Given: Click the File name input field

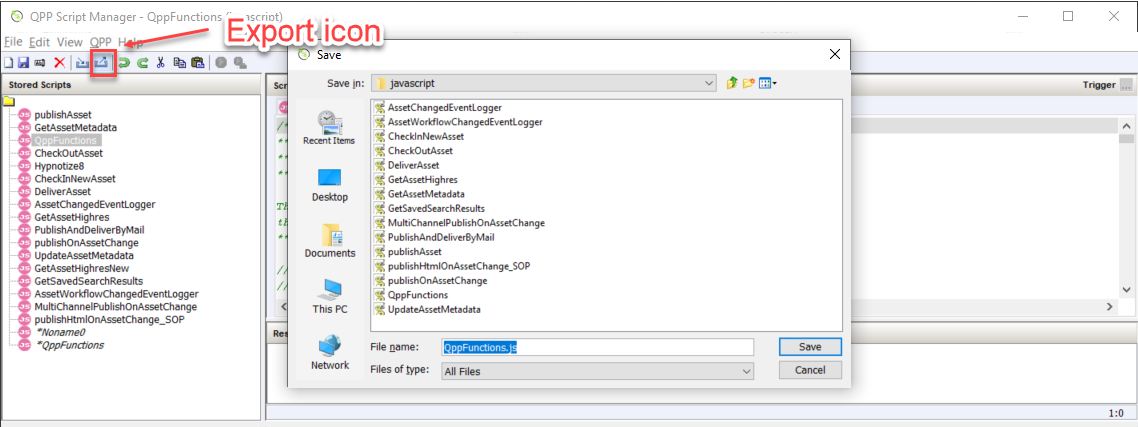Looking at the screenshot, I should point(597,347).
